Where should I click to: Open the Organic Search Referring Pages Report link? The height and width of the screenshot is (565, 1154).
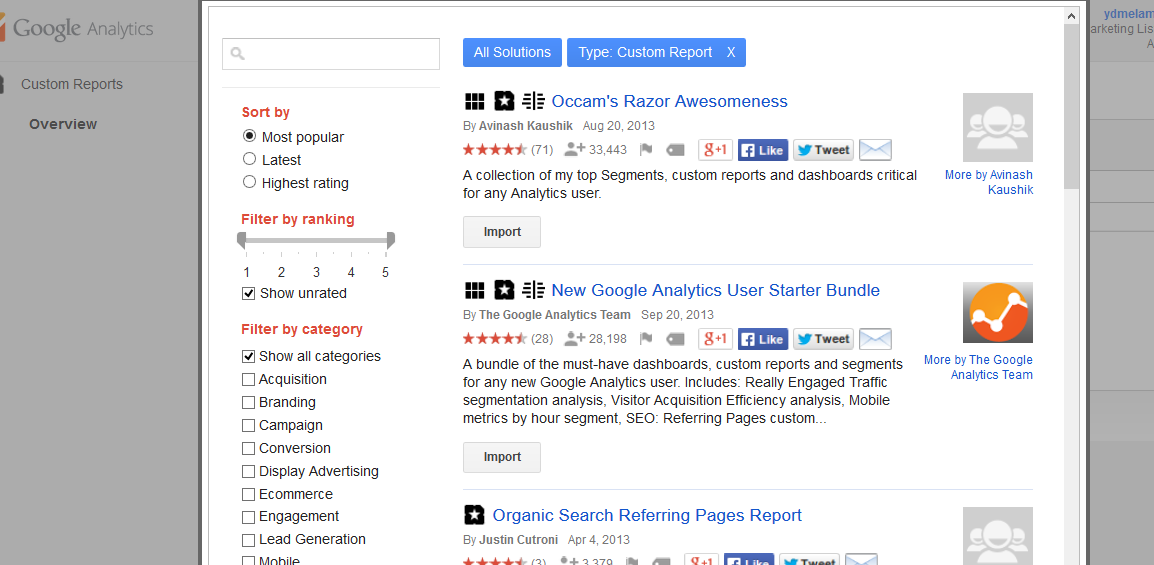pyautogui.click(x=647, y=515)
